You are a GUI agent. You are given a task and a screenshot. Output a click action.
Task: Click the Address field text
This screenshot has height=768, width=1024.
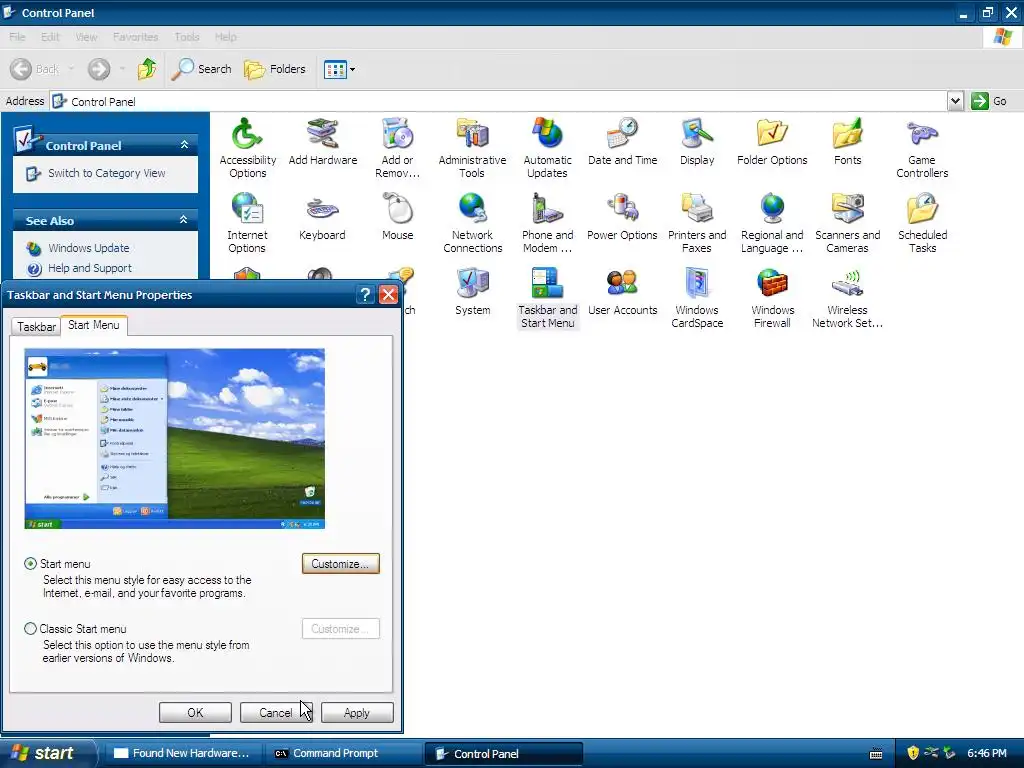(103, 102)
